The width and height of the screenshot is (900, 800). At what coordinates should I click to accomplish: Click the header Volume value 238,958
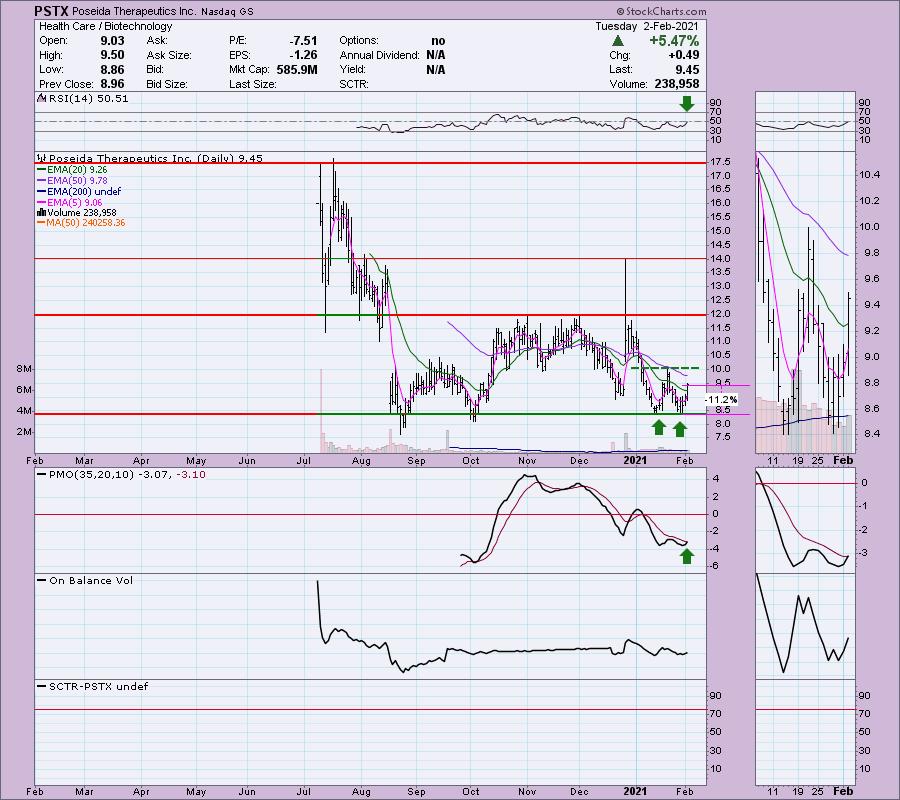pyautogui.click(x=677, y=84)
